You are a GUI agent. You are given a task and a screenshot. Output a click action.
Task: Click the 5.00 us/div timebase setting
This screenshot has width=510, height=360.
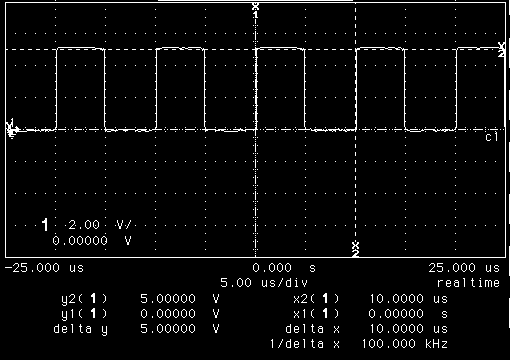[264, 283]
